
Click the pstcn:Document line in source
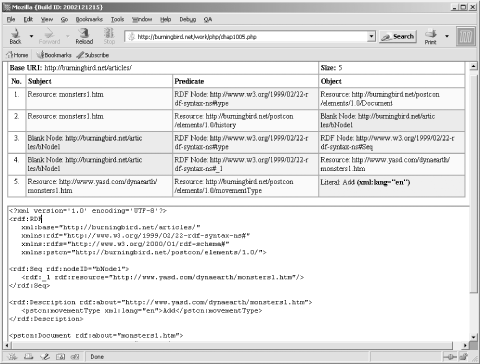click(96, 335)
